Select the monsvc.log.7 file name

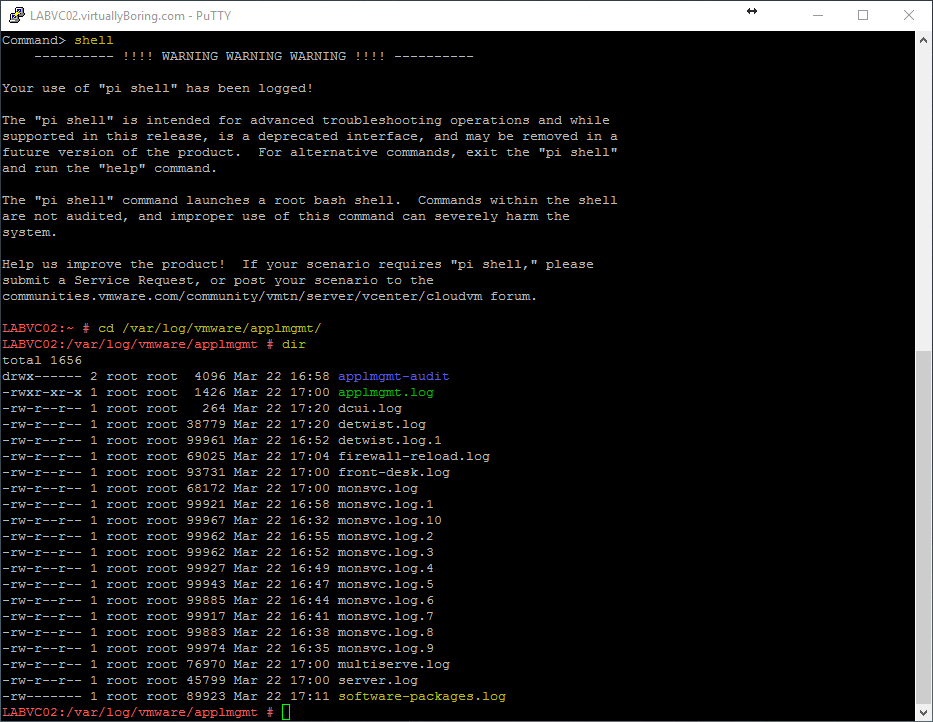coord(386,617)
